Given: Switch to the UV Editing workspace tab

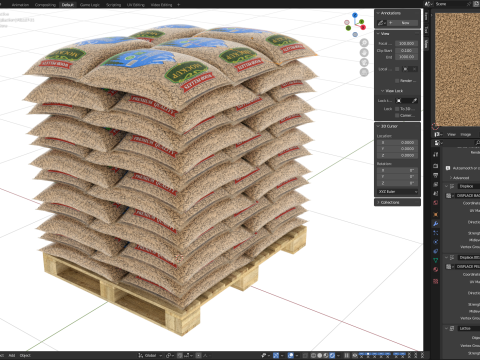Looking at the screenshot, I should coord(135,5).
